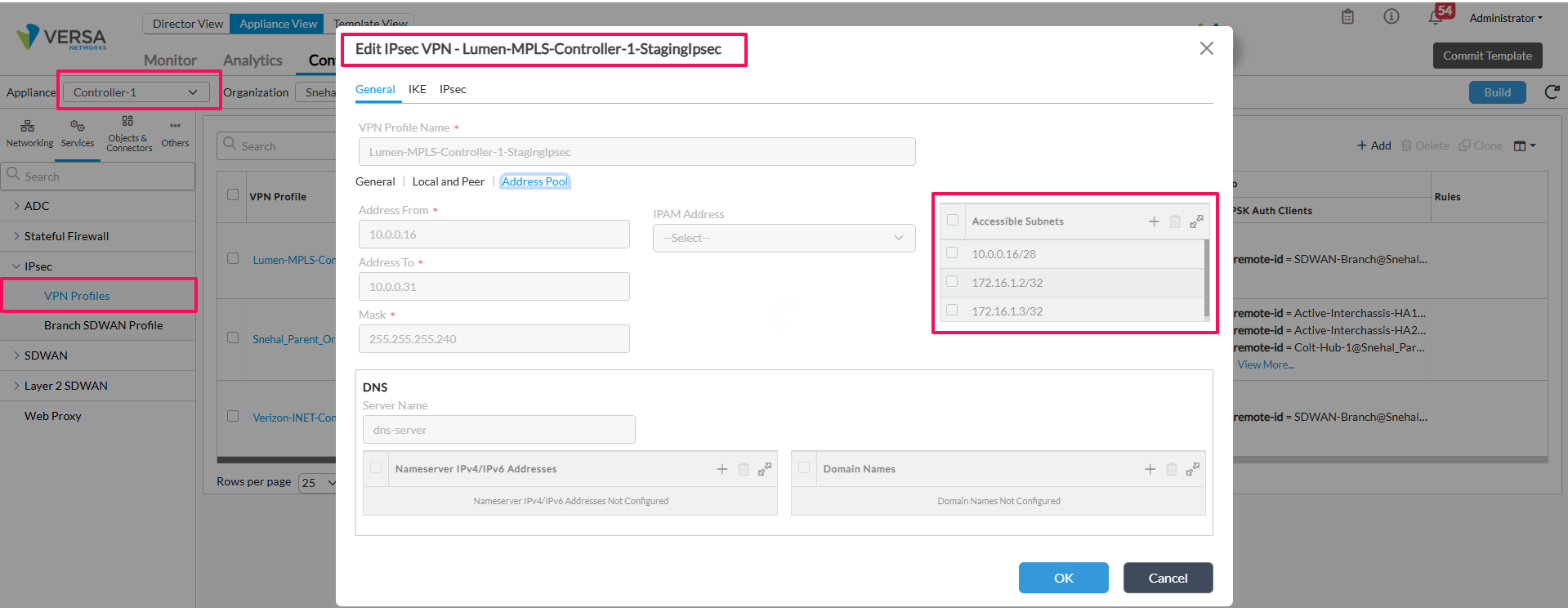The image size is (1568, 608).
Task: Open the Rows per page dropdown
Action: coord(318,482)
